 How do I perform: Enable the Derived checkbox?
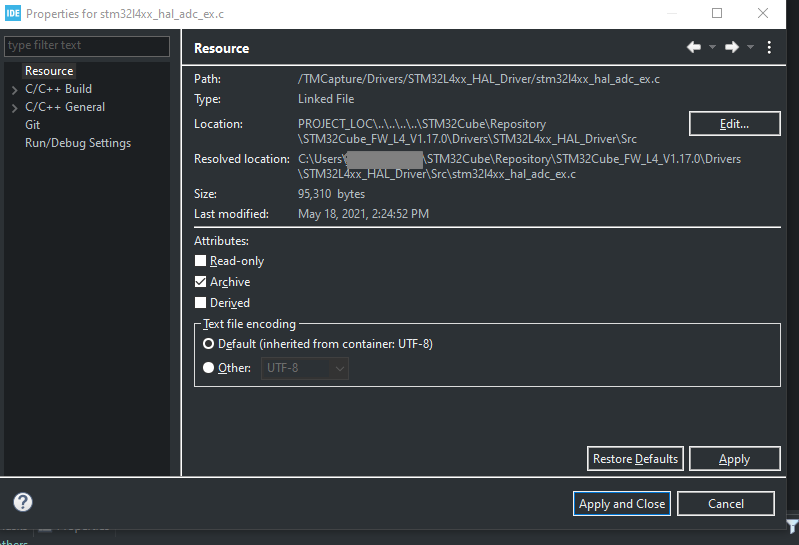[x=200, y=303]
